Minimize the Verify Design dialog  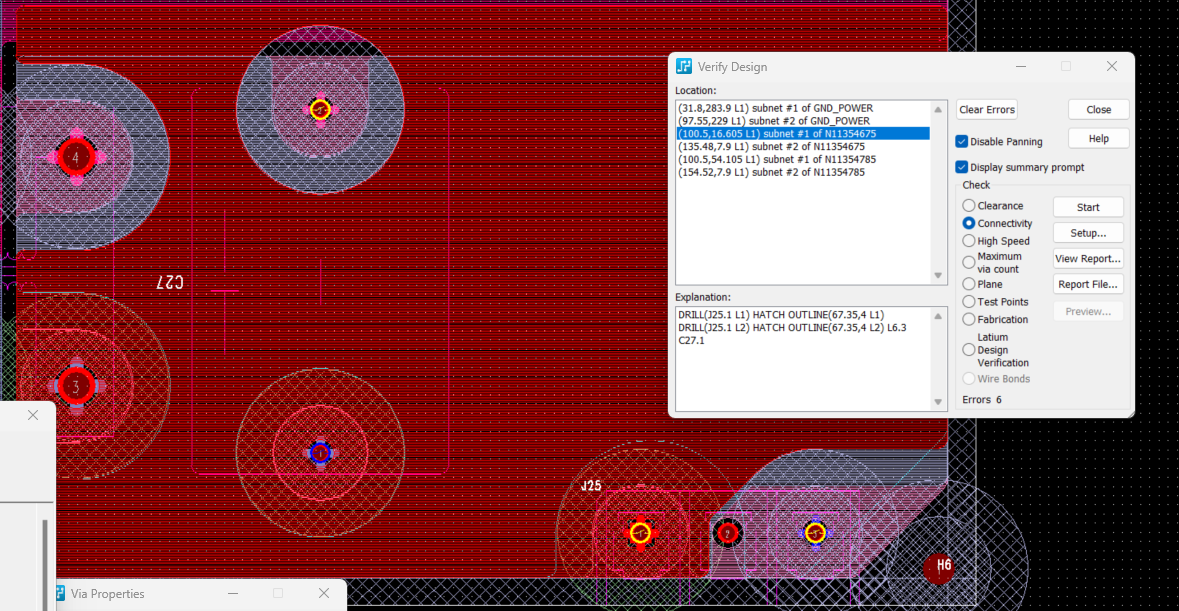pyautogui.click(x=1020, y=66)
